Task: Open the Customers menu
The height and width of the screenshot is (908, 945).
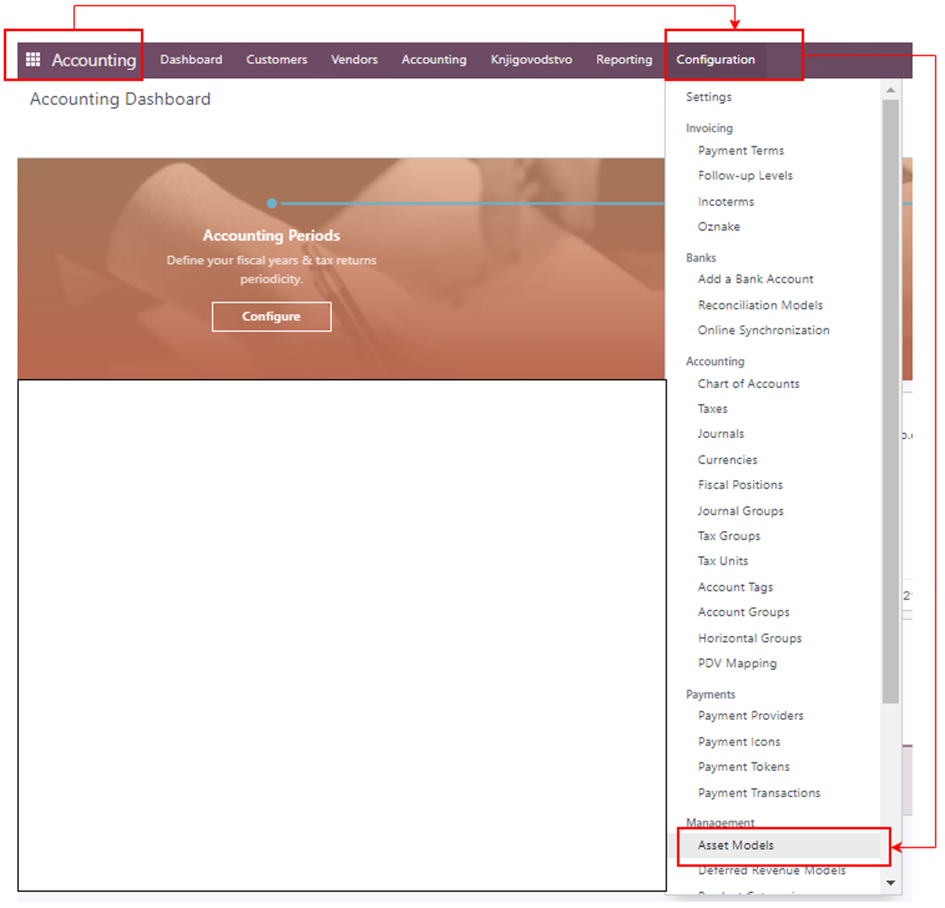Action: click(277, 60)
